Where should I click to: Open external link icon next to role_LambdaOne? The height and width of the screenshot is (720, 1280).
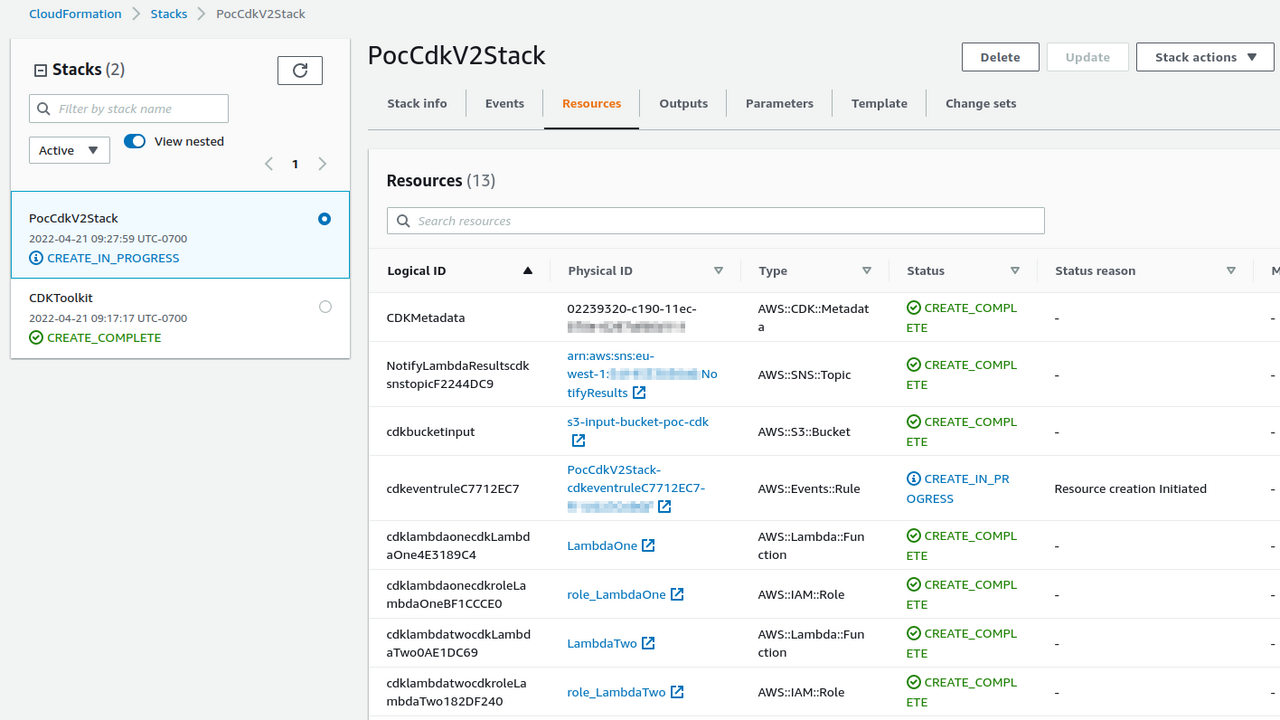[677, 594]
